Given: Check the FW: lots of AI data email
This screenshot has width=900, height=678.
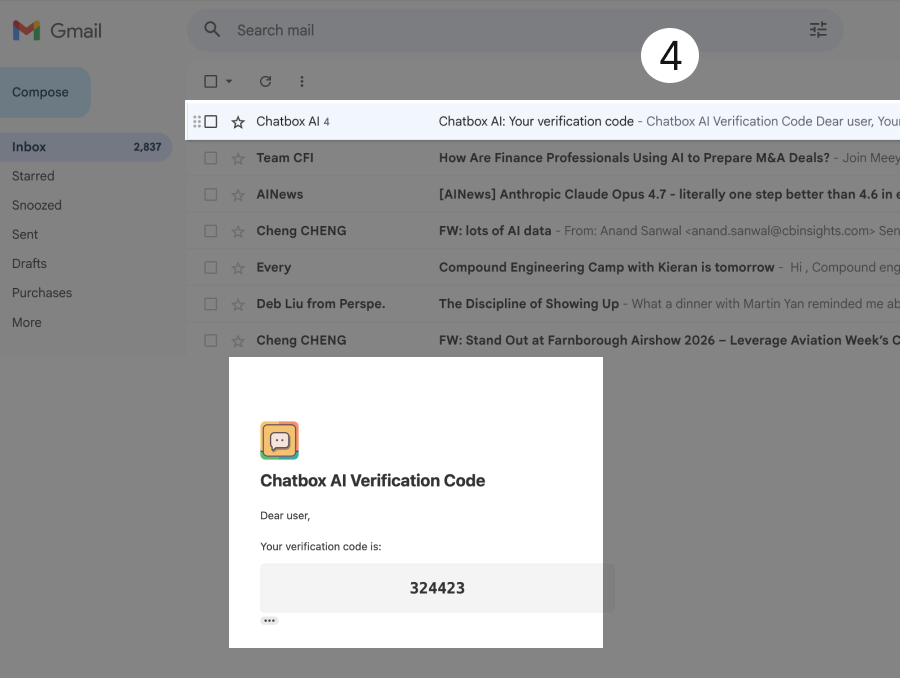Looking at the screenshot, I should pos(211,231).
